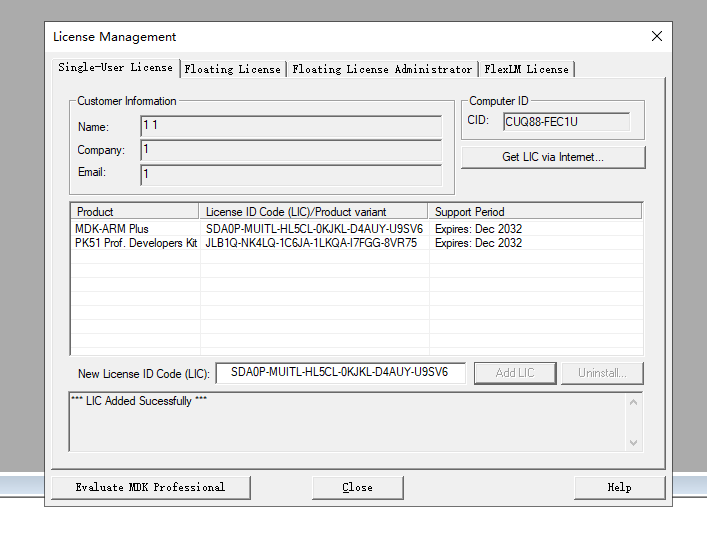This screenshot has height=533, width=707.
Task: Click license code JLB1Q-NK4LQ-1C6JA-1LKQA-I7FGG-8VR75
Action: [x=311, y=243]
